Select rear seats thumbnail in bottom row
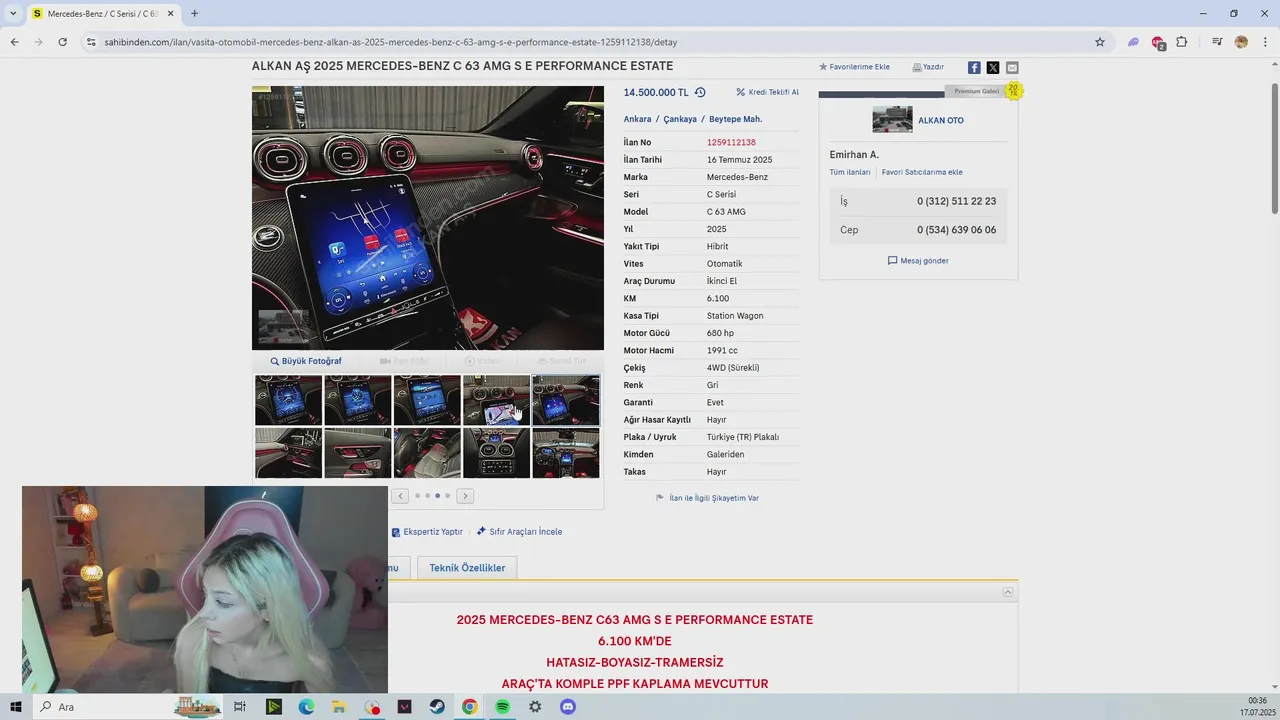This screenshot has height=720, width=1280. point(427,453)
